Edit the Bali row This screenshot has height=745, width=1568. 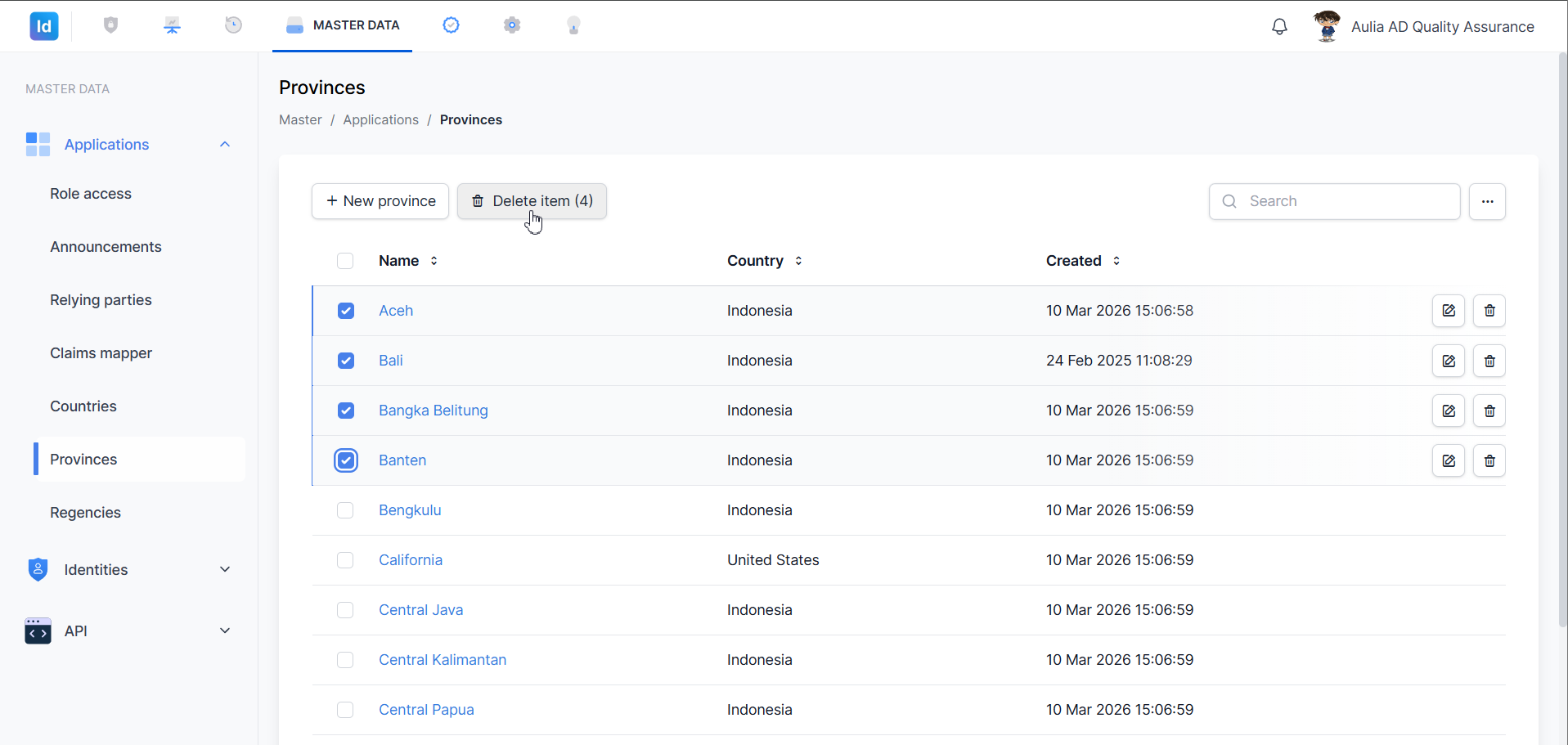tap(1449, 361)
